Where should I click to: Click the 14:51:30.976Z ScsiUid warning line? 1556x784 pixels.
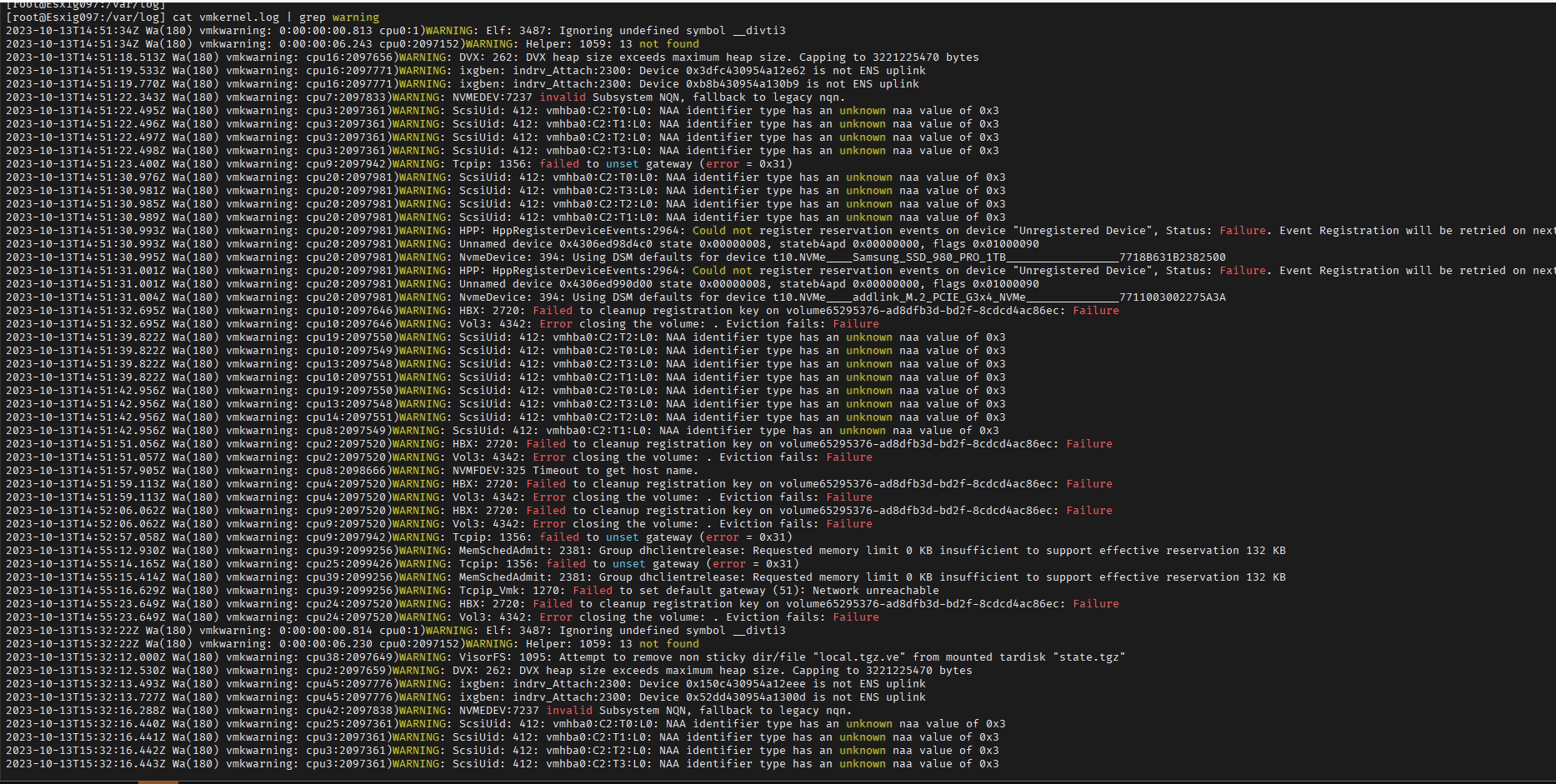(506, 177)
